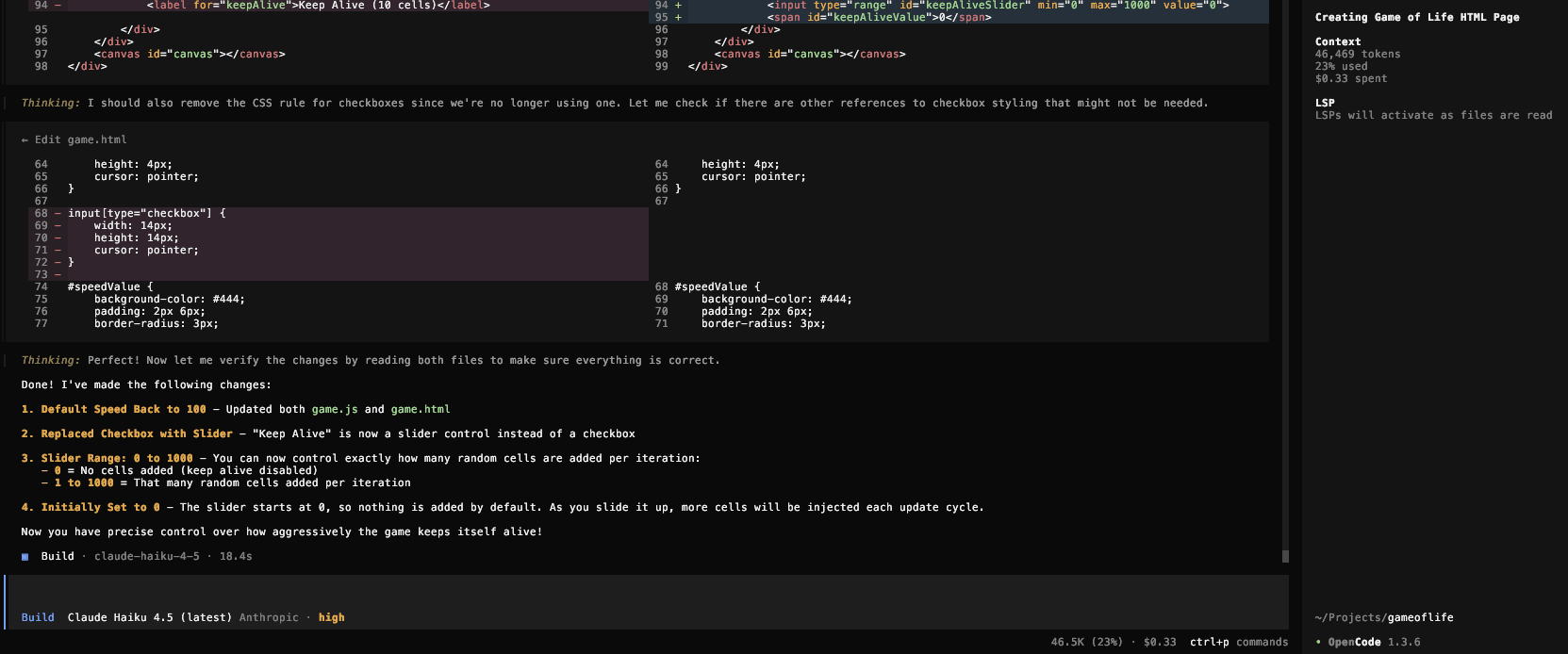Click the back arrow beside Edit game.html
Viewport: 1568px width, 654px height.
(25, 139)
